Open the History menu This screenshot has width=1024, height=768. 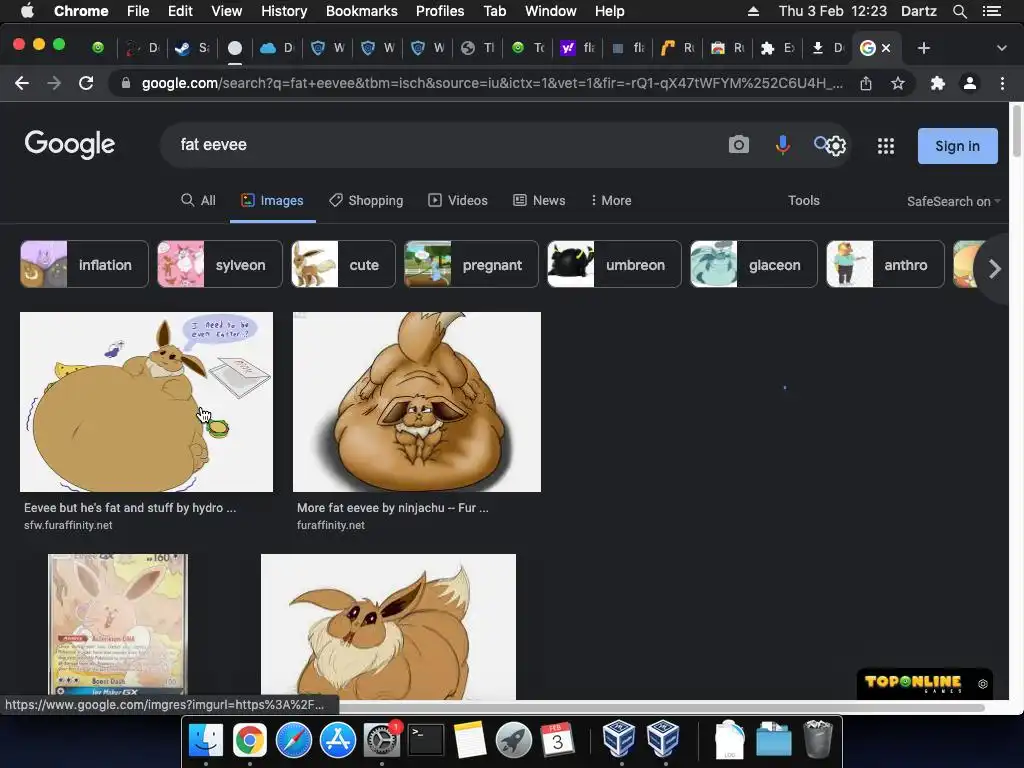[284, 11]
